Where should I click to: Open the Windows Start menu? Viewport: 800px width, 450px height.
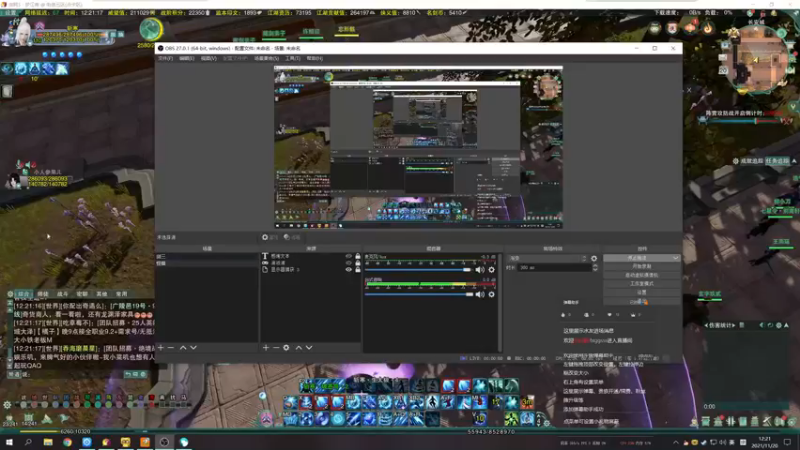point(9,442)
